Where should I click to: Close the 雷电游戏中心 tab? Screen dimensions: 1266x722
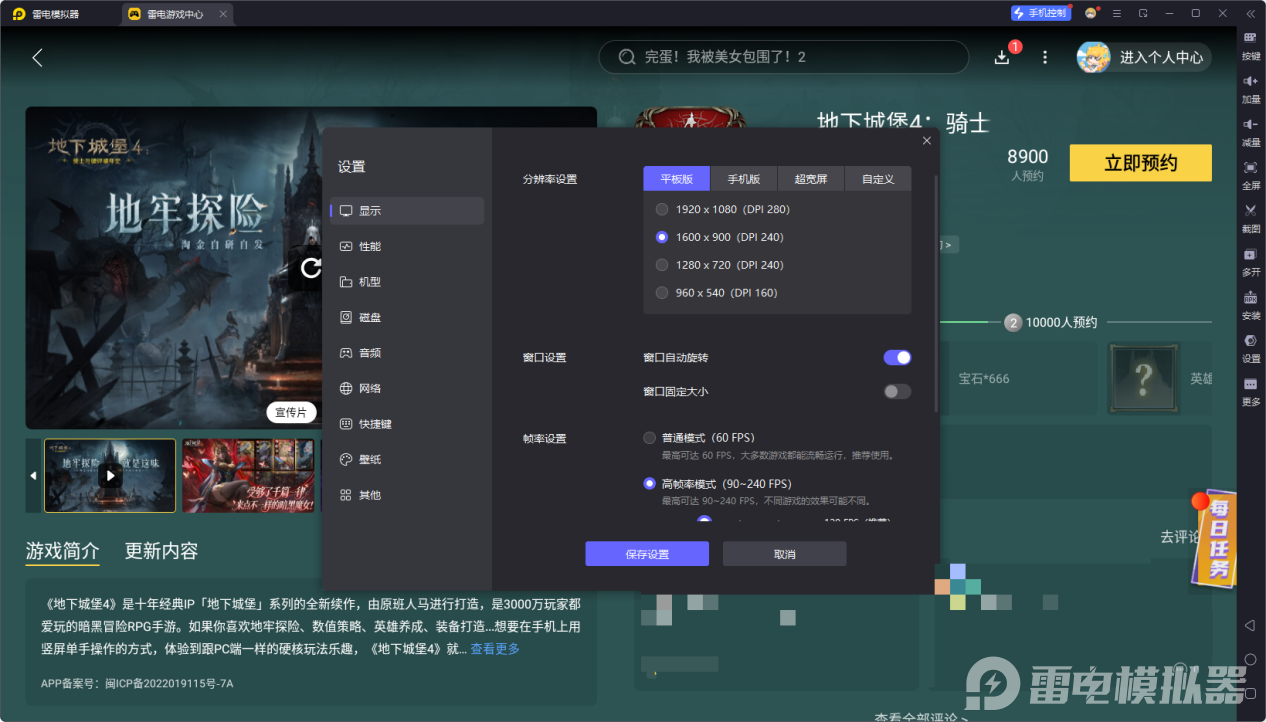click(223, 14)
